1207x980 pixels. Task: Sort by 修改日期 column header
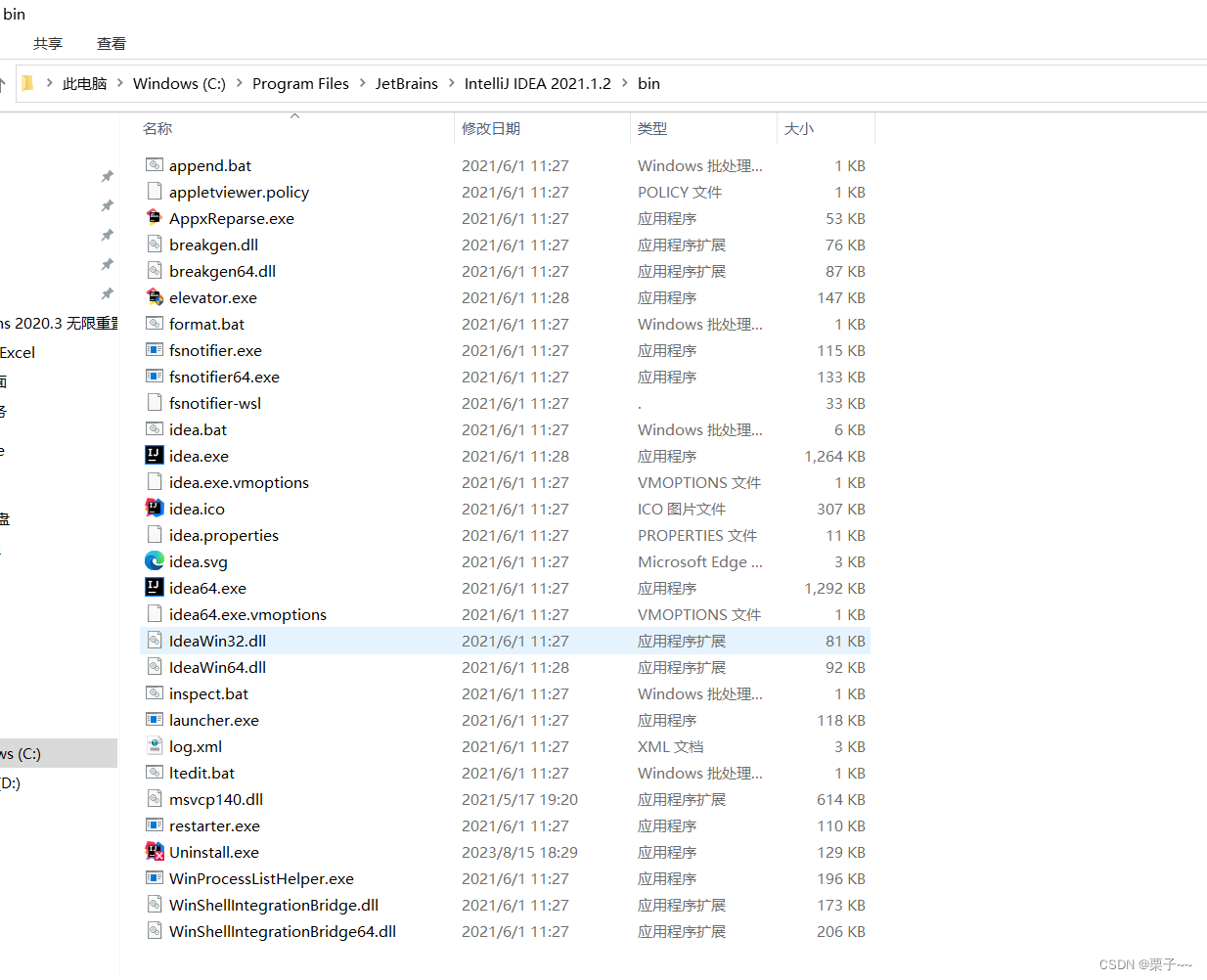pos(491,129)
